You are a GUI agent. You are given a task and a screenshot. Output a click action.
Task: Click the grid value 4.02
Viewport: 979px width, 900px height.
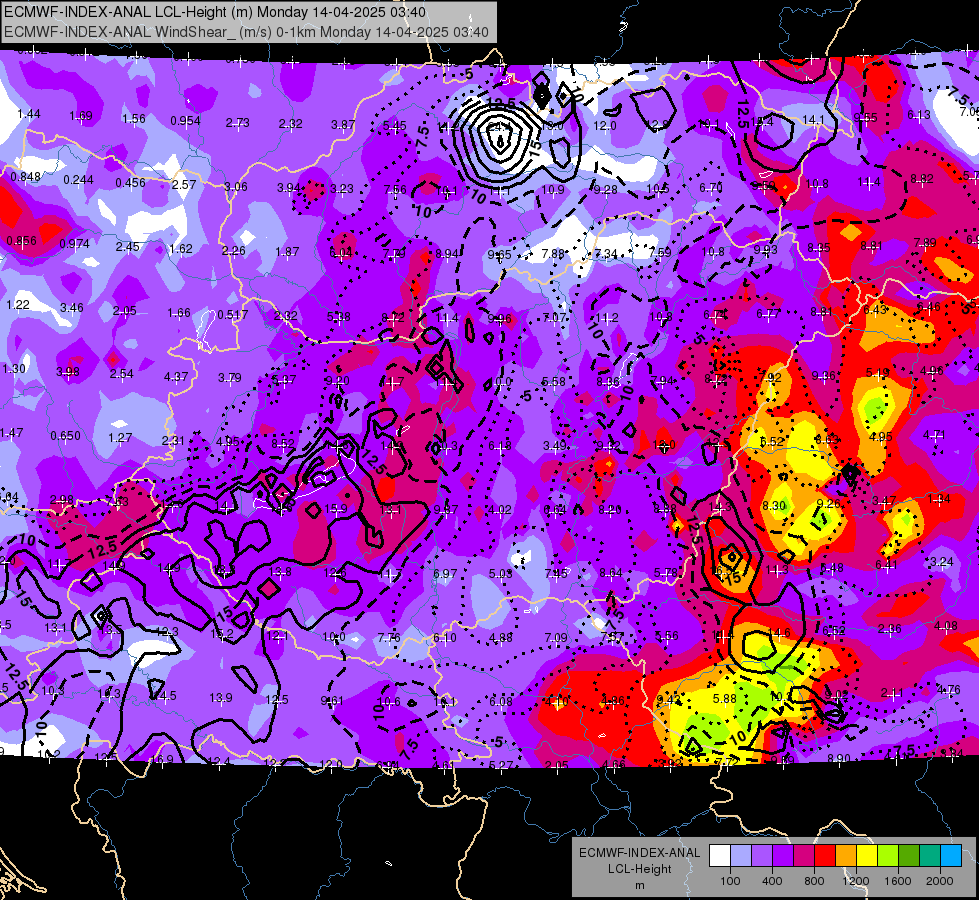point(500,510)
